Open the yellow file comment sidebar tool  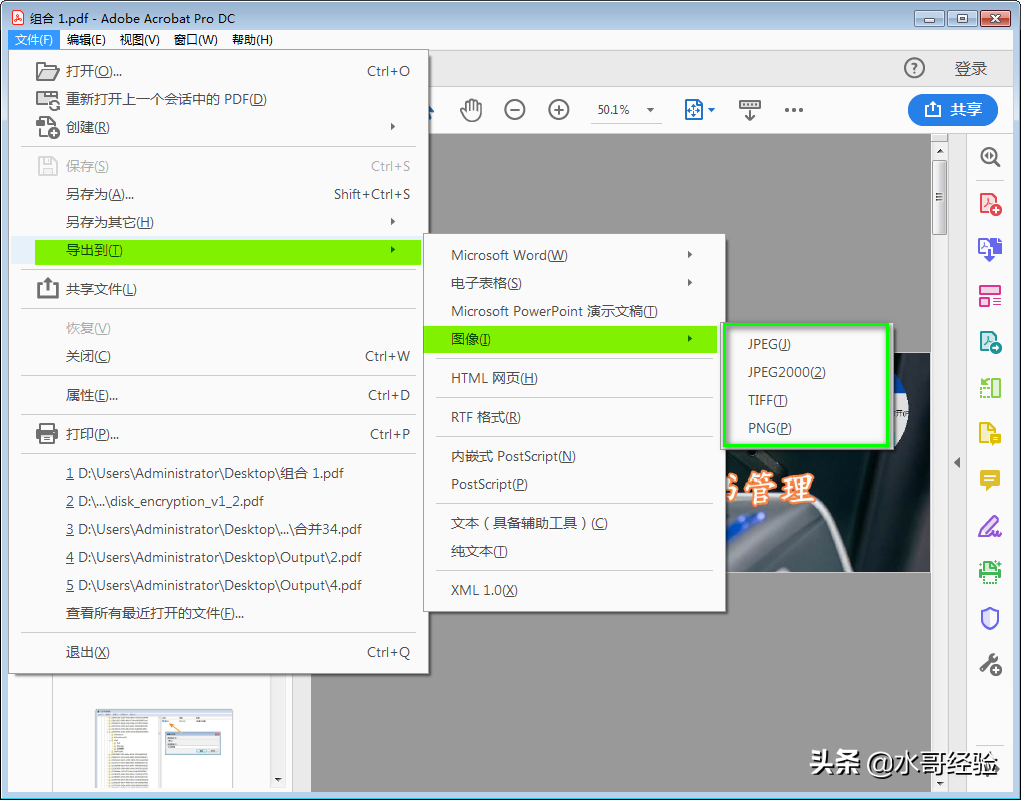click(990, 434)
